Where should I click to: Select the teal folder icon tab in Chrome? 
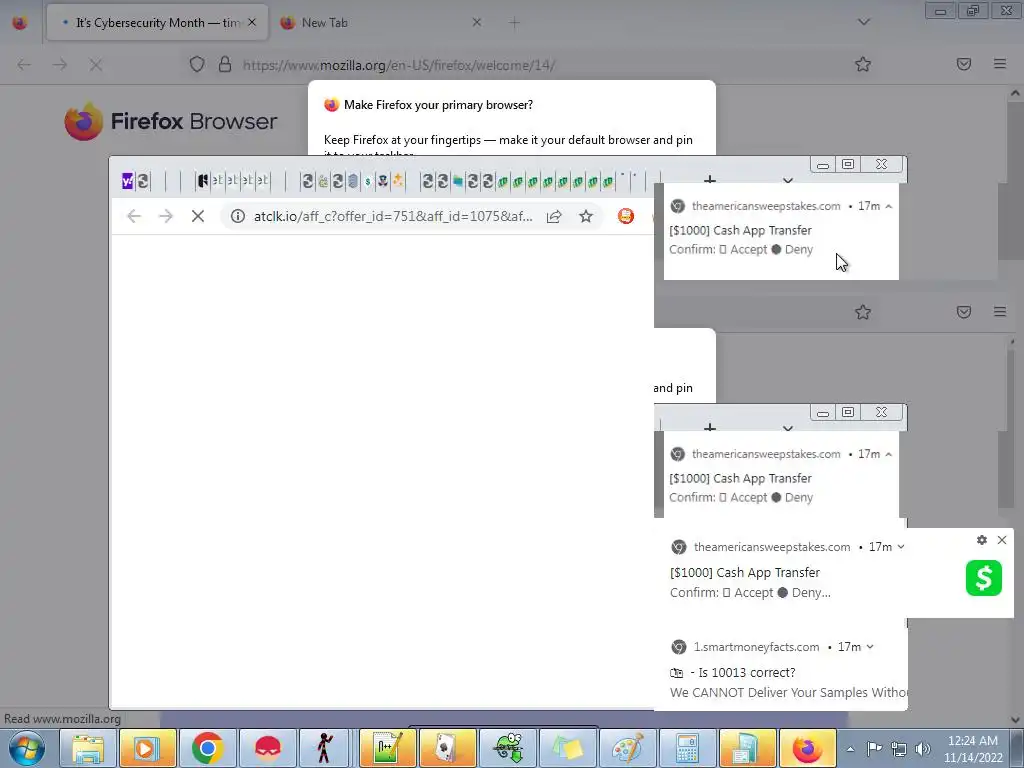pos(458,181)
